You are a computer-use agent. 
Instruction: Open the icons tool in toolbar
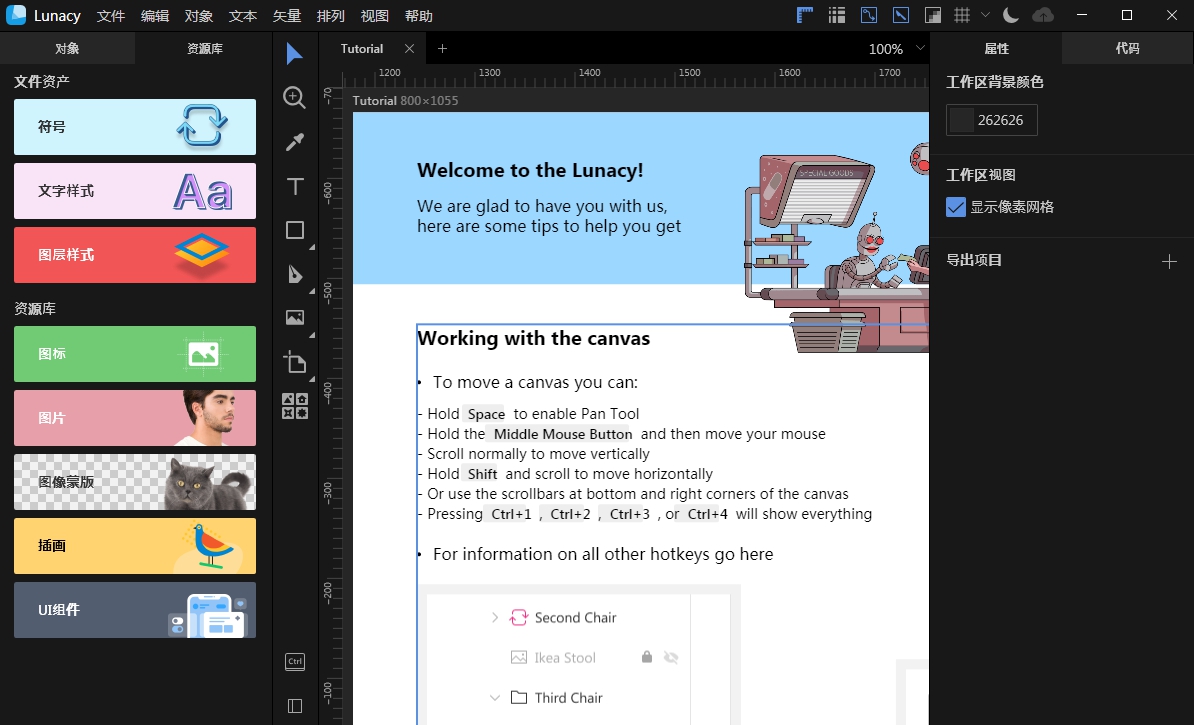coord(294,406)
